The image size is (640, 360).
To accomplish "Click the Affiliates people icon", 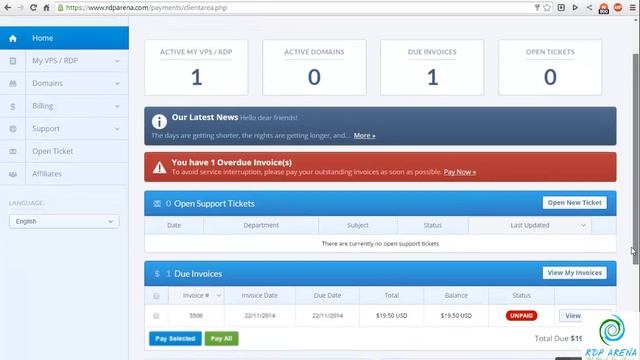I will click(x=13, y=174).
